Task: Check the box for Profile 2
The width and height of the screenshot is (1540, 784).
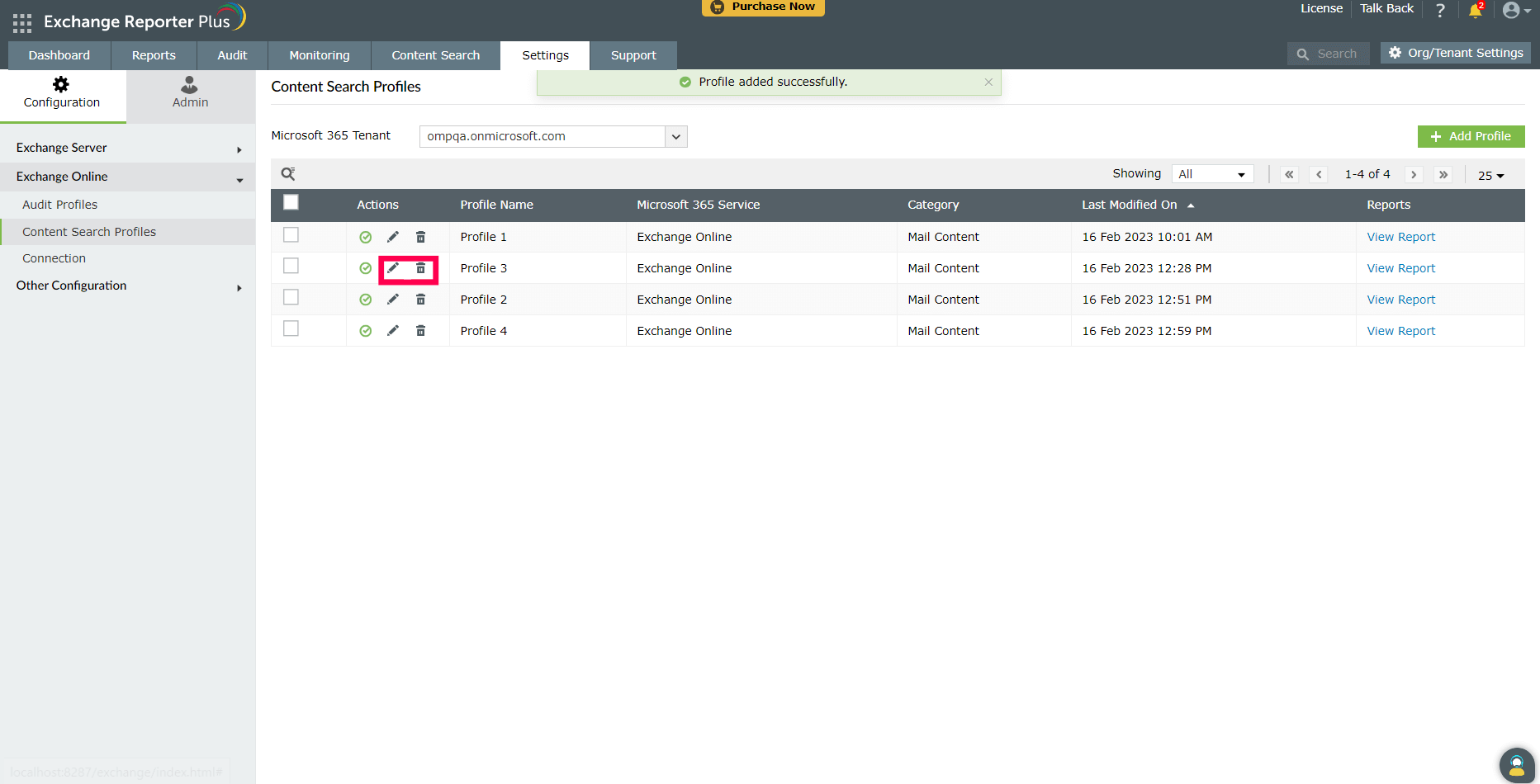Action: (291, 297)
